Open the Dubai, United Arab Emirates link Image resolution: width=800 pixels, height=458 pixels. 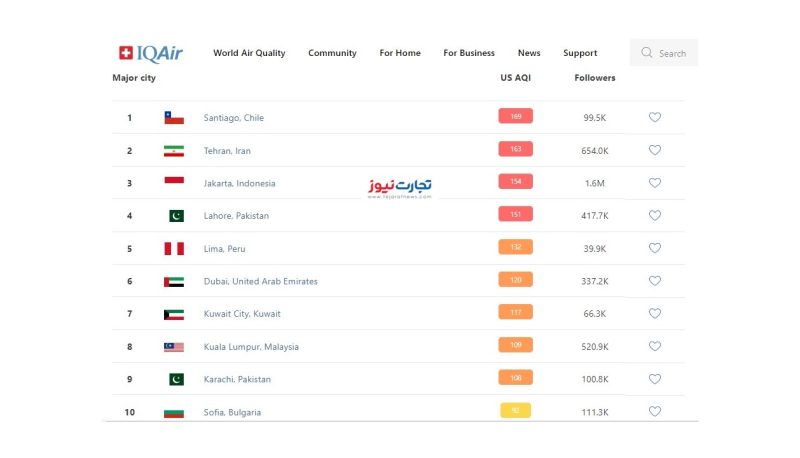click(261, 282)
